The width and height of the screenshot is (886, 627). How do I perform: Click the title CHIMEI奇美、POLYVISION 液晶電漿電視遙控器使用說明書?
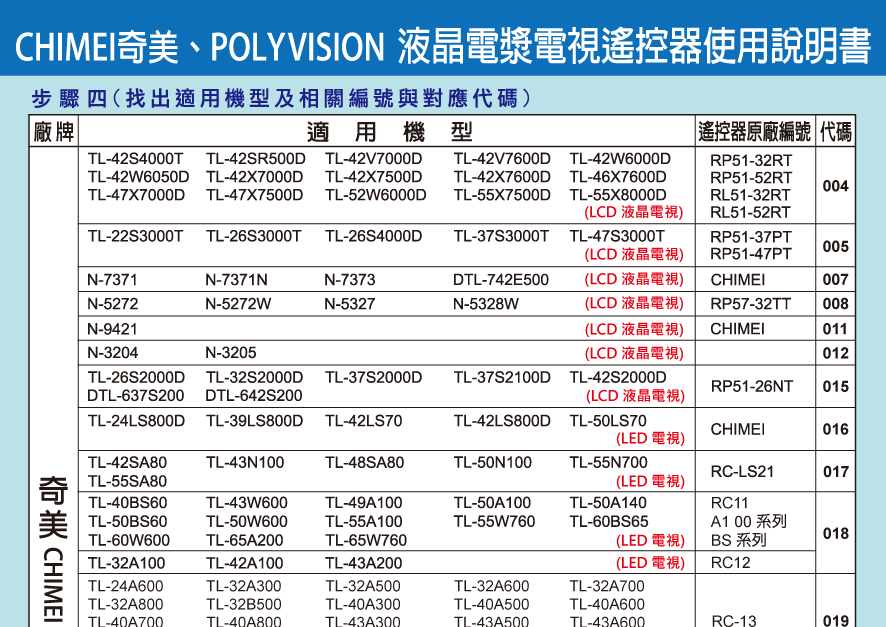[x=443, y=46]
